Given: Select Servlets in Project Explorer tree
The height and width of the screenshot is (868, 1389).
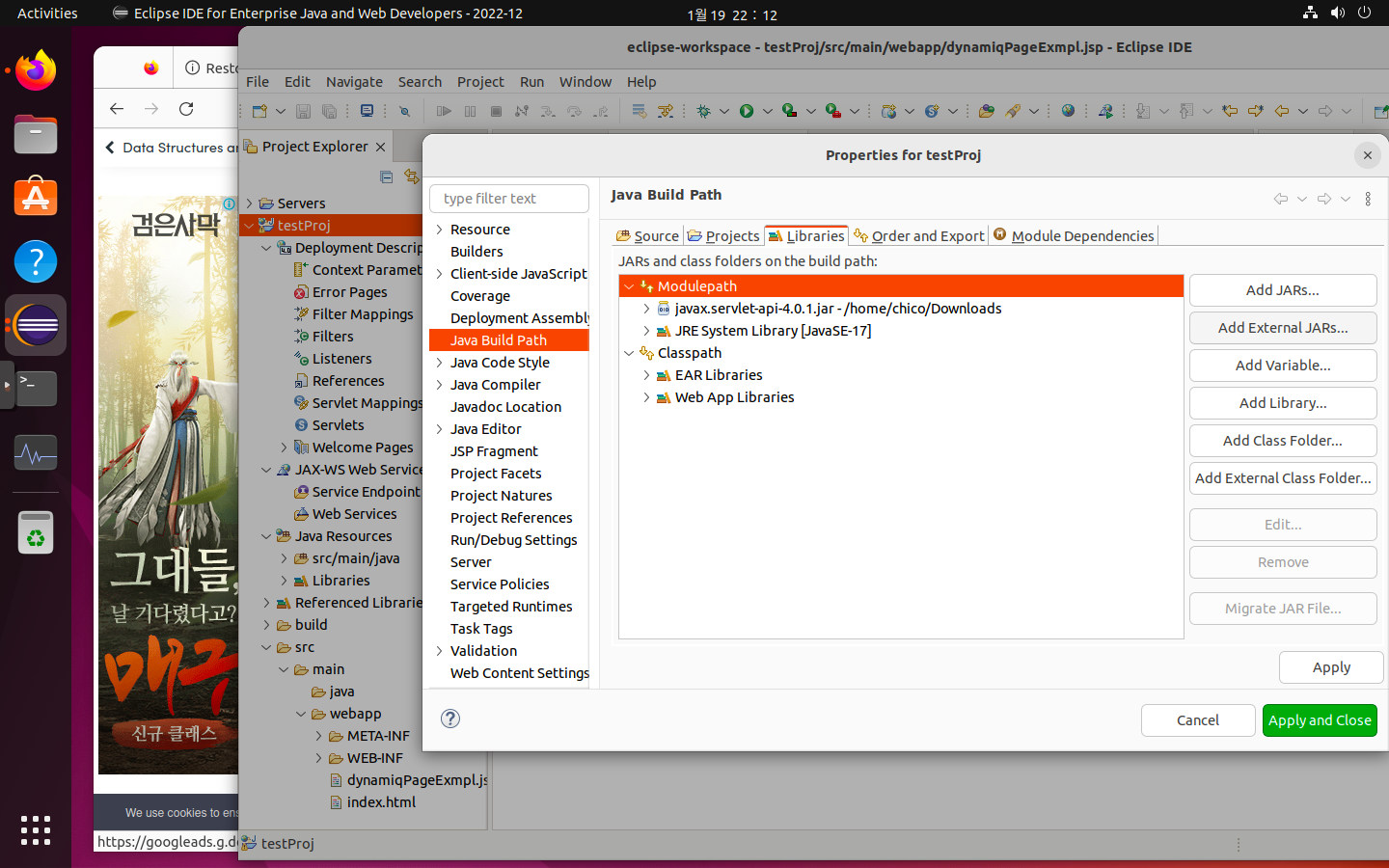Looking at the screenshot, I should point(338,425).
